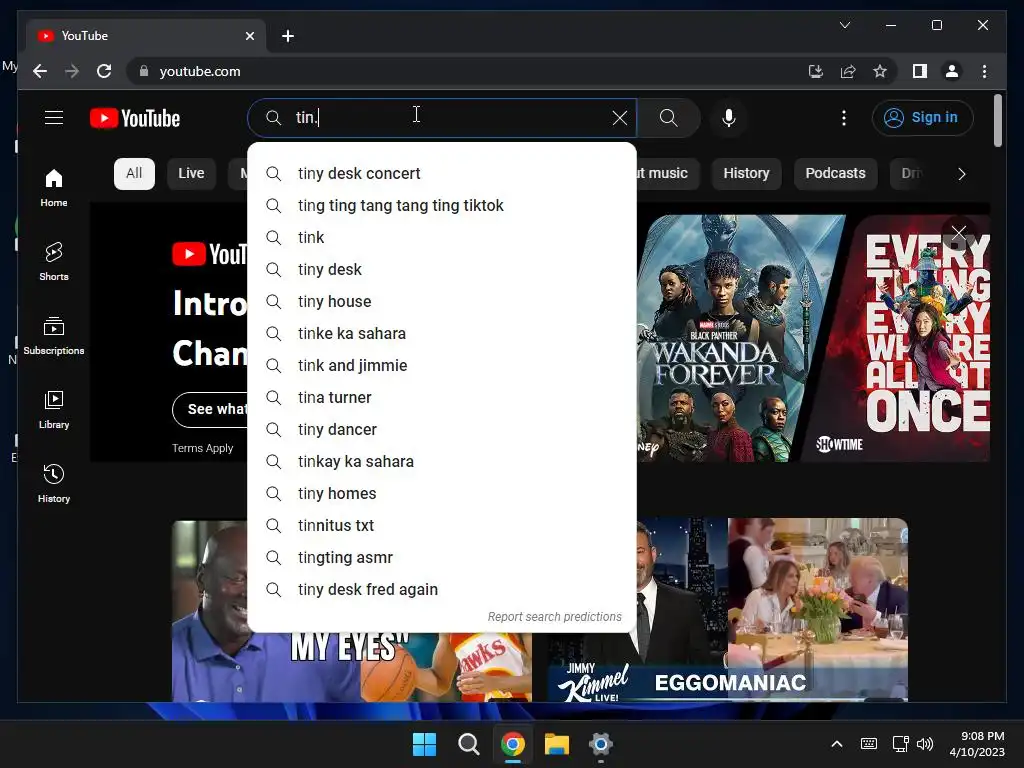
Task: Share this page via address bar icon
Action: tap(848, 71)
